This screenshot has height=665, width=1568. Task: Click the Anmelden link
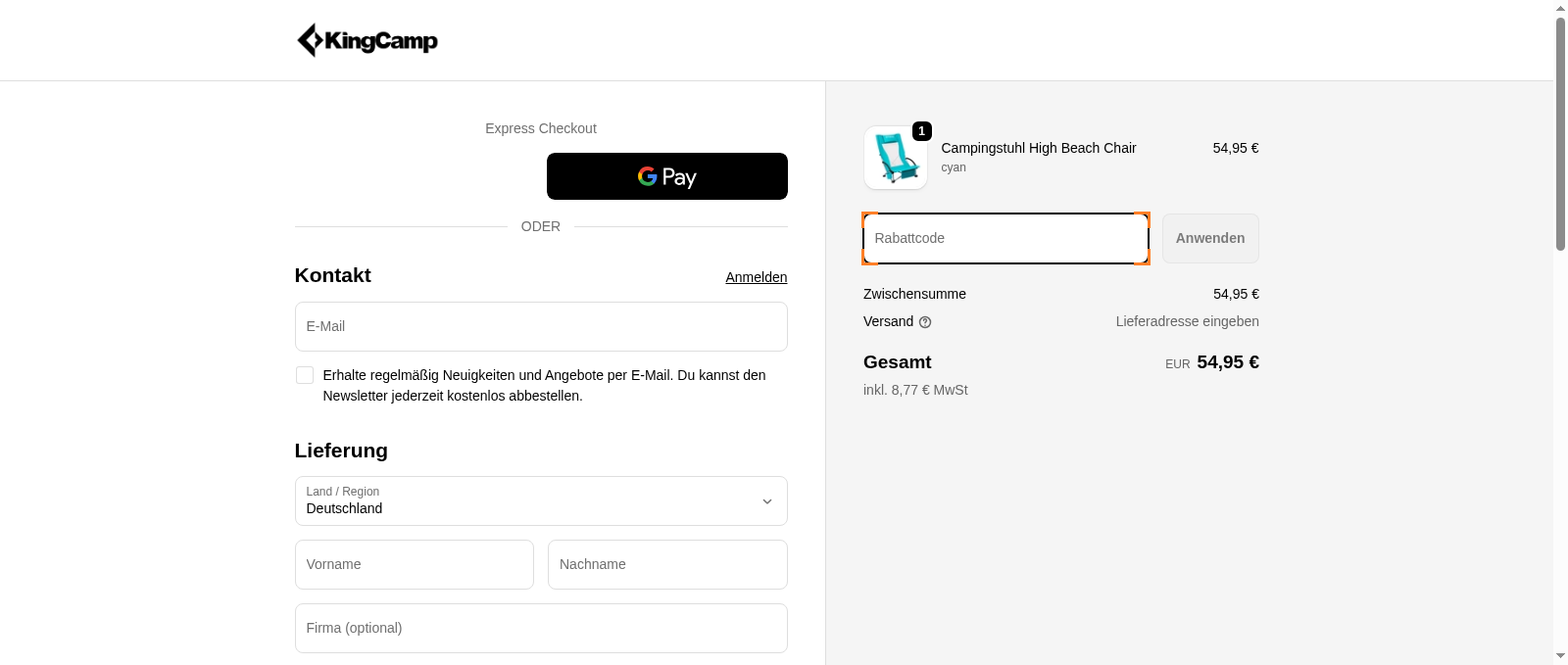756,277
